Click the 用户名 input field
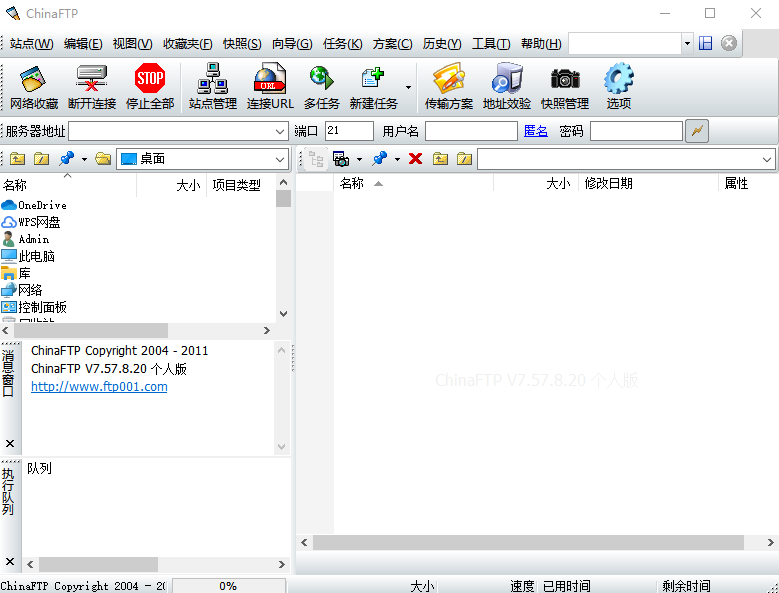 point(470,131)
